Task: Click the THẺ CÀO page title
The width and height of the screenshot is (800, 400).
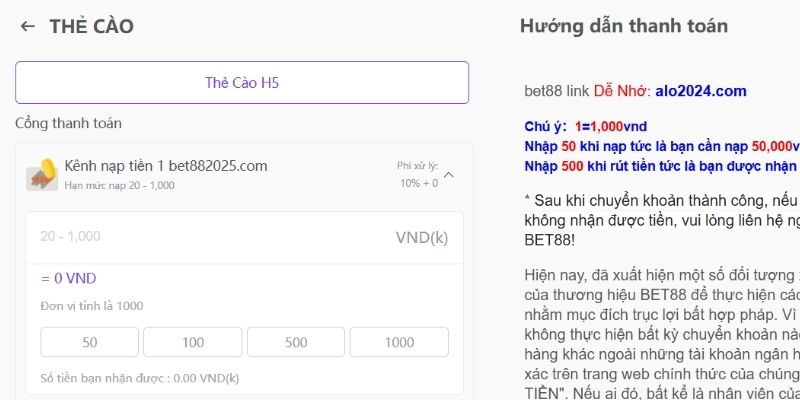Action: pyautogui.click(x=91, y=27)
